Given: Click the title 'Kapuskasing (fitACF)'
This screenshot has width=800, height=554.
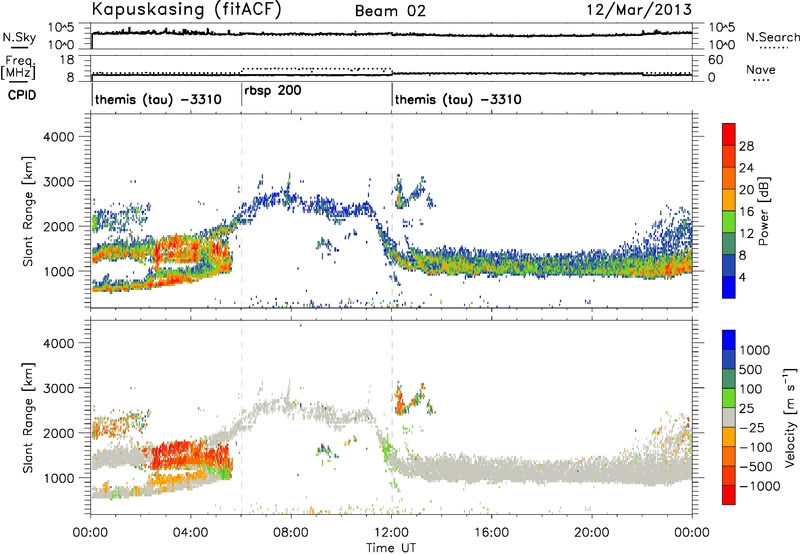Looking at the screenshot, I should (186, 9).
